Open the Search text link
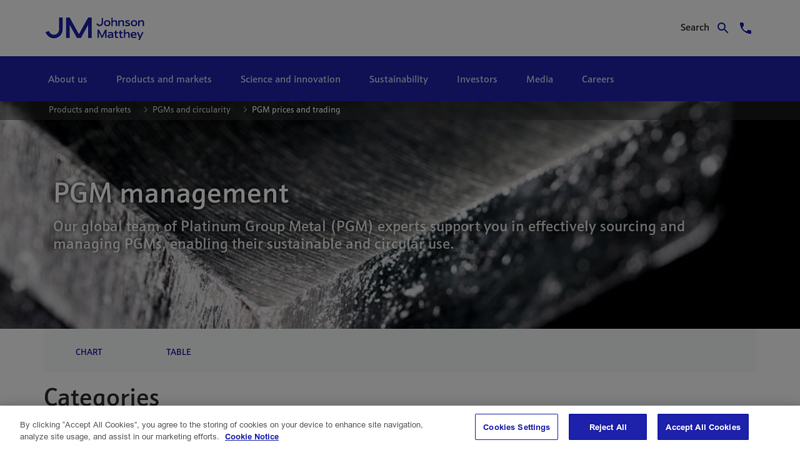 point(694,28)
